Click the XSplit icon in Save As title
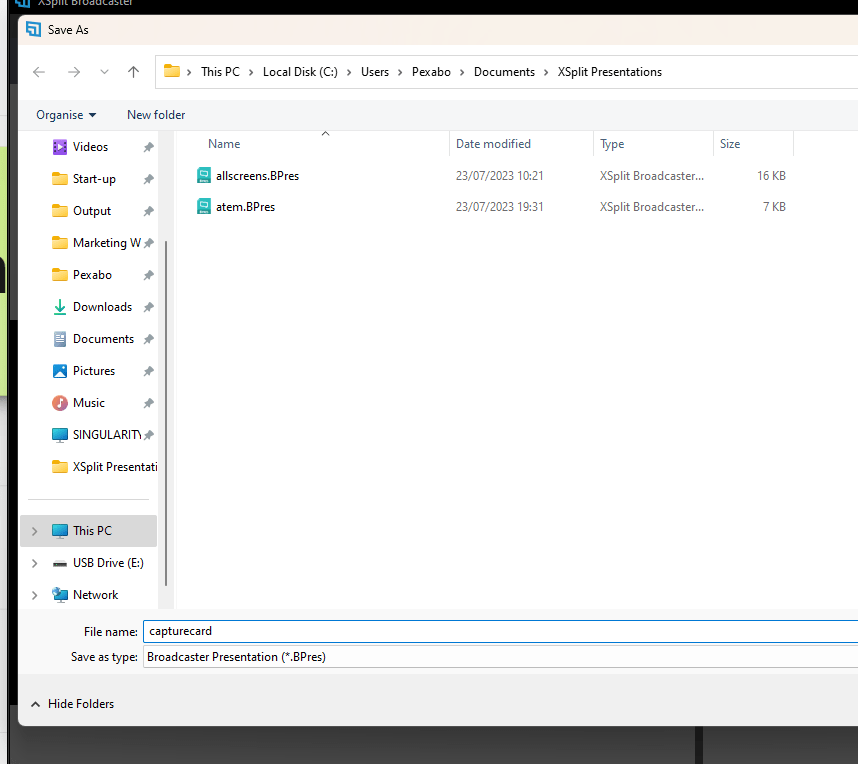 33,30
